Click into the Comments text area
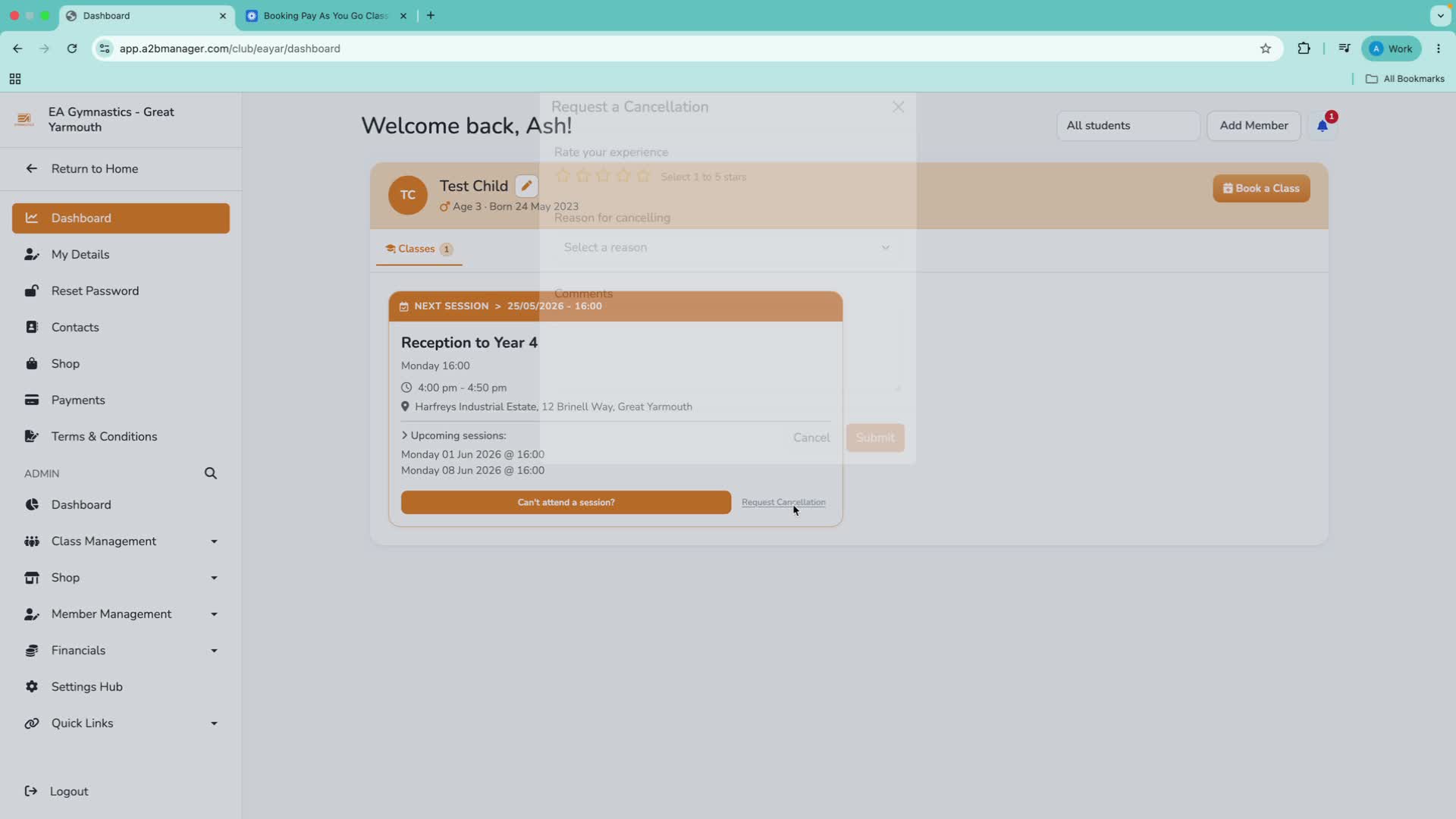Viewport: 1456px width, 819px height. (727, 349)
